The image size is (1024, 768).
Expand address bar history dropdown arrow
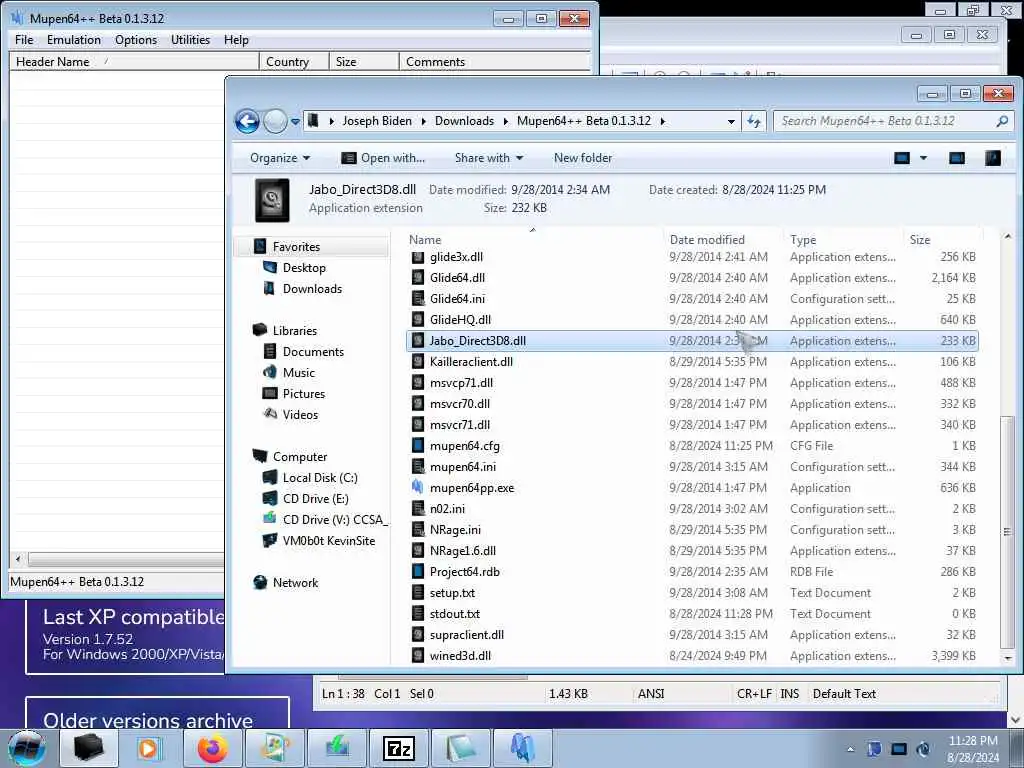[x=731, y=121]
